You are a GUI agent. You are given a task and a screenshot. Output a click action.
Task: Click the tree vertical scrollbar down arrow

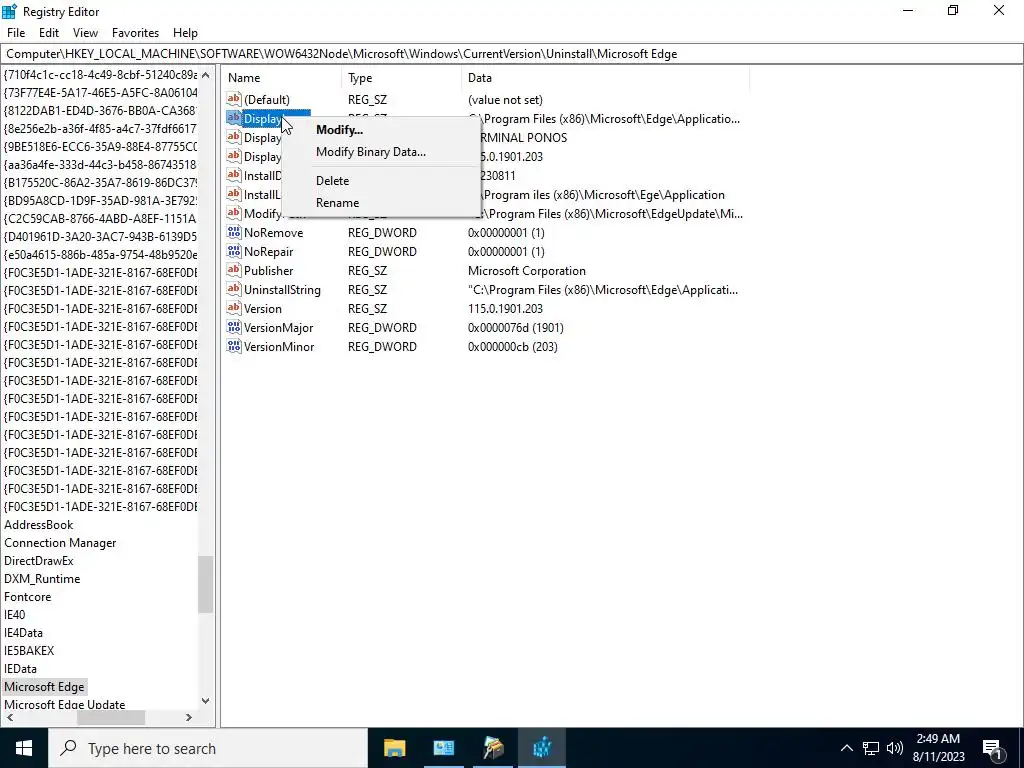206,701
